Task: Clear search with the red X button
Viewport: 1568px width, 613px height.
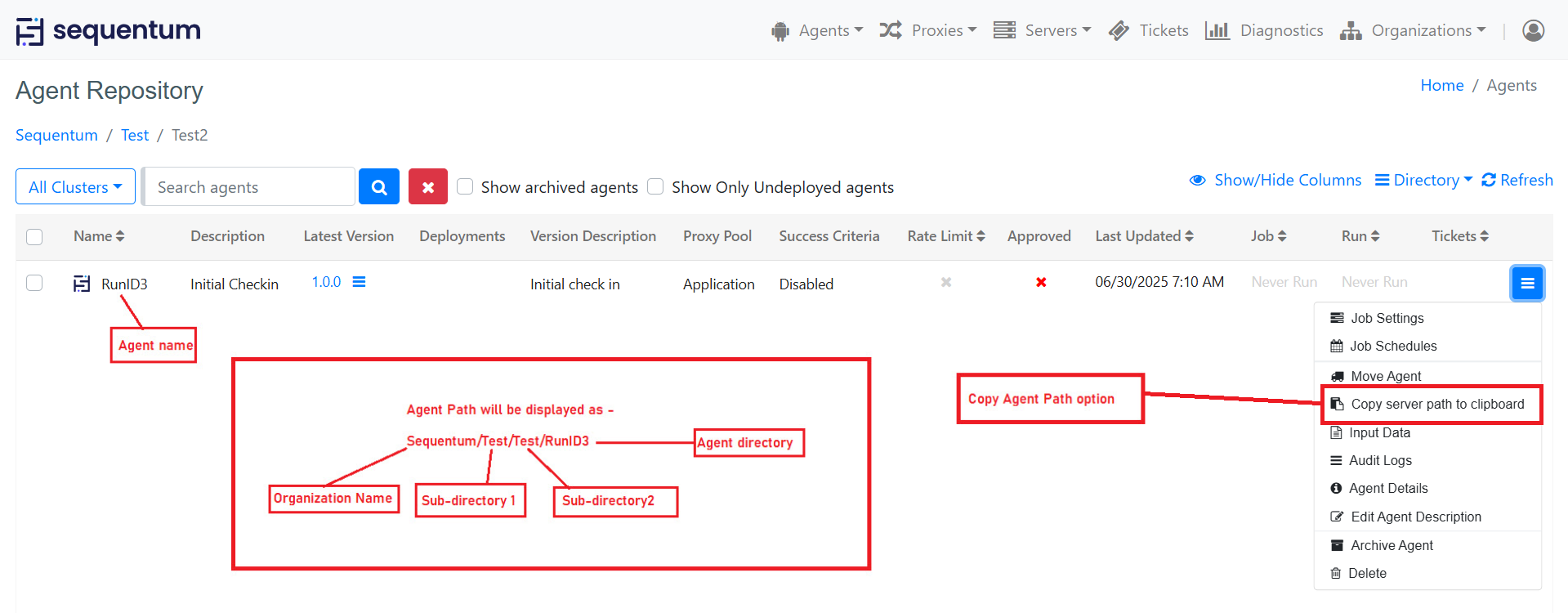Action: (x=427, y=187)
